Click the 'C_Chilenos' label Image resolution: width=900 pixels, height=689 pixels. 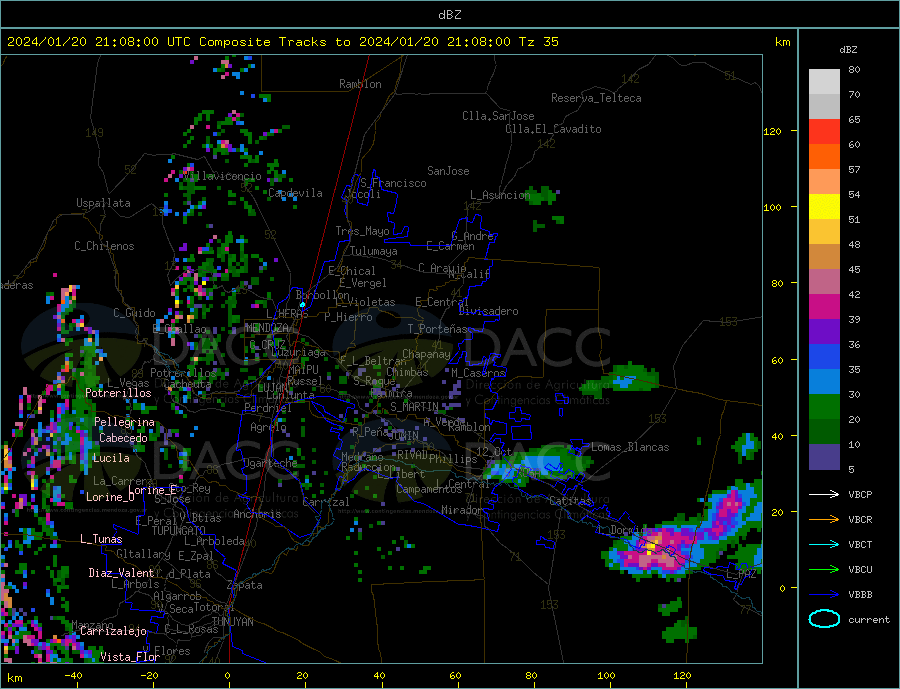coord(104,246)
